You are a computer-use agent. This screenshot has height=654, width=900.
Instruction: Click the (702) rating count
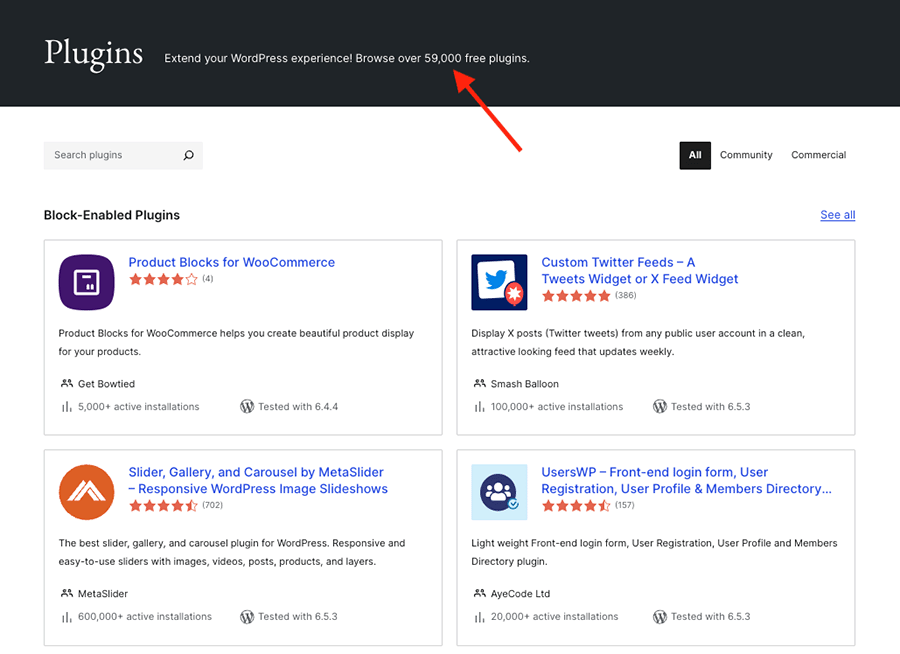coord(212,505)
